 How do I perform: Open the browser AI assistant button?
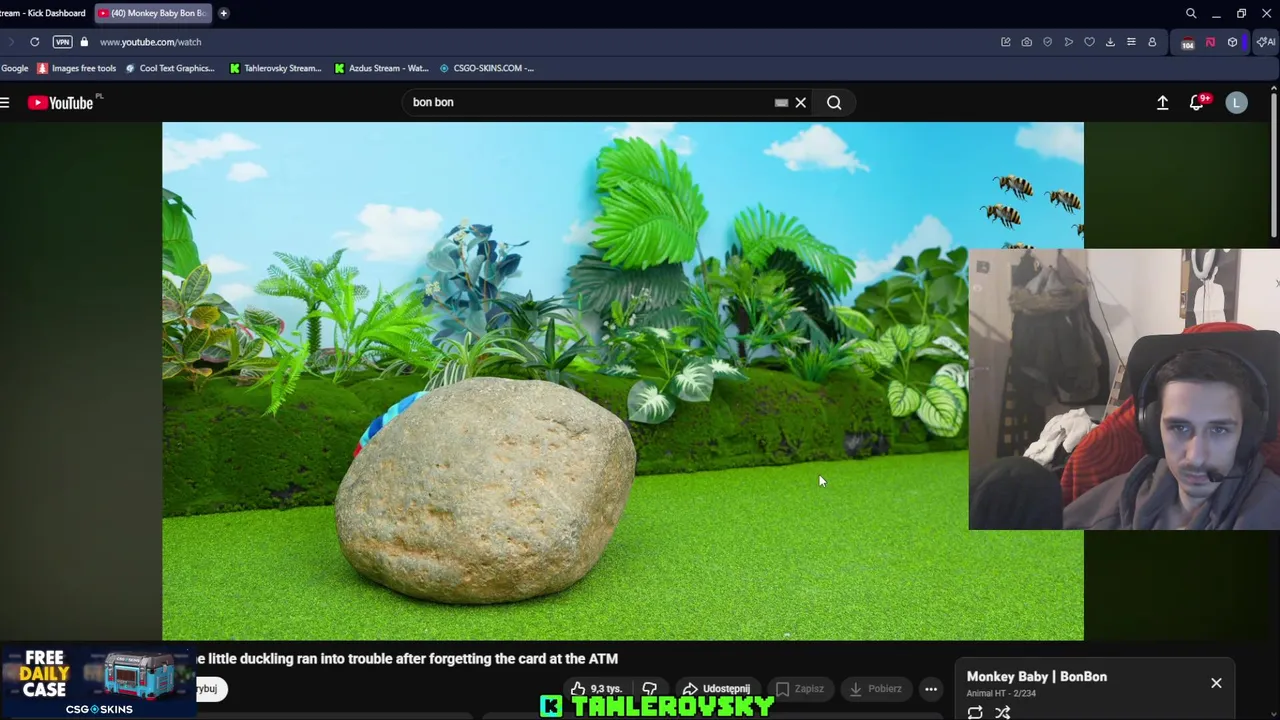pos(1266,42)
